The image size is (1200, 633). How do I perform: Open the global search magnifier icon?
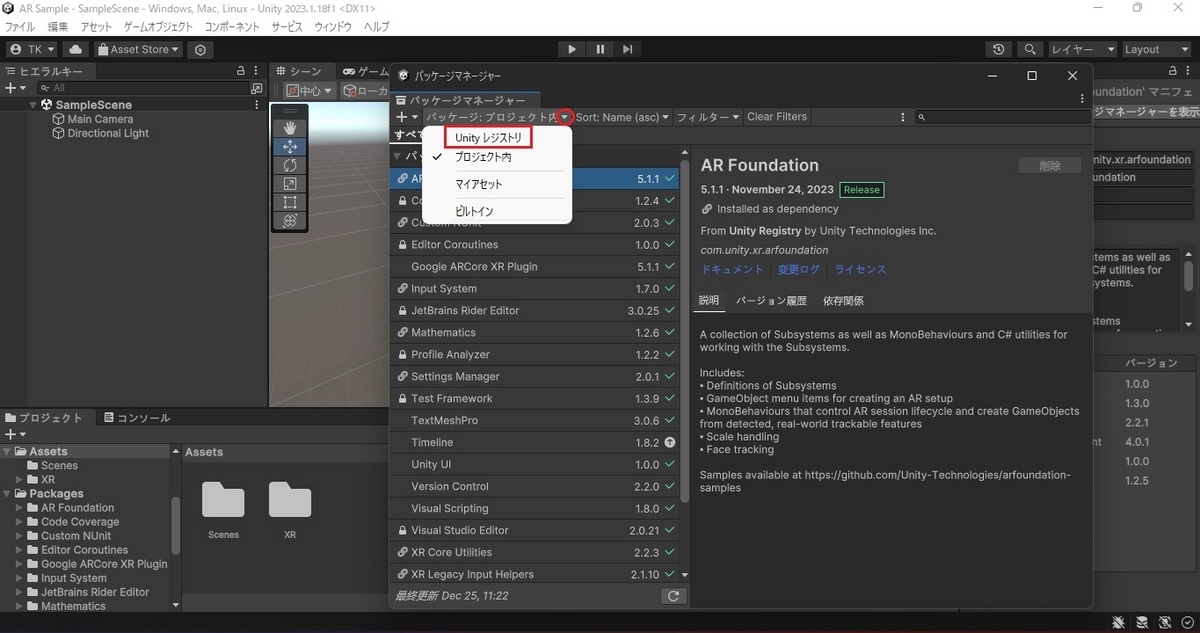[1029, 49]
